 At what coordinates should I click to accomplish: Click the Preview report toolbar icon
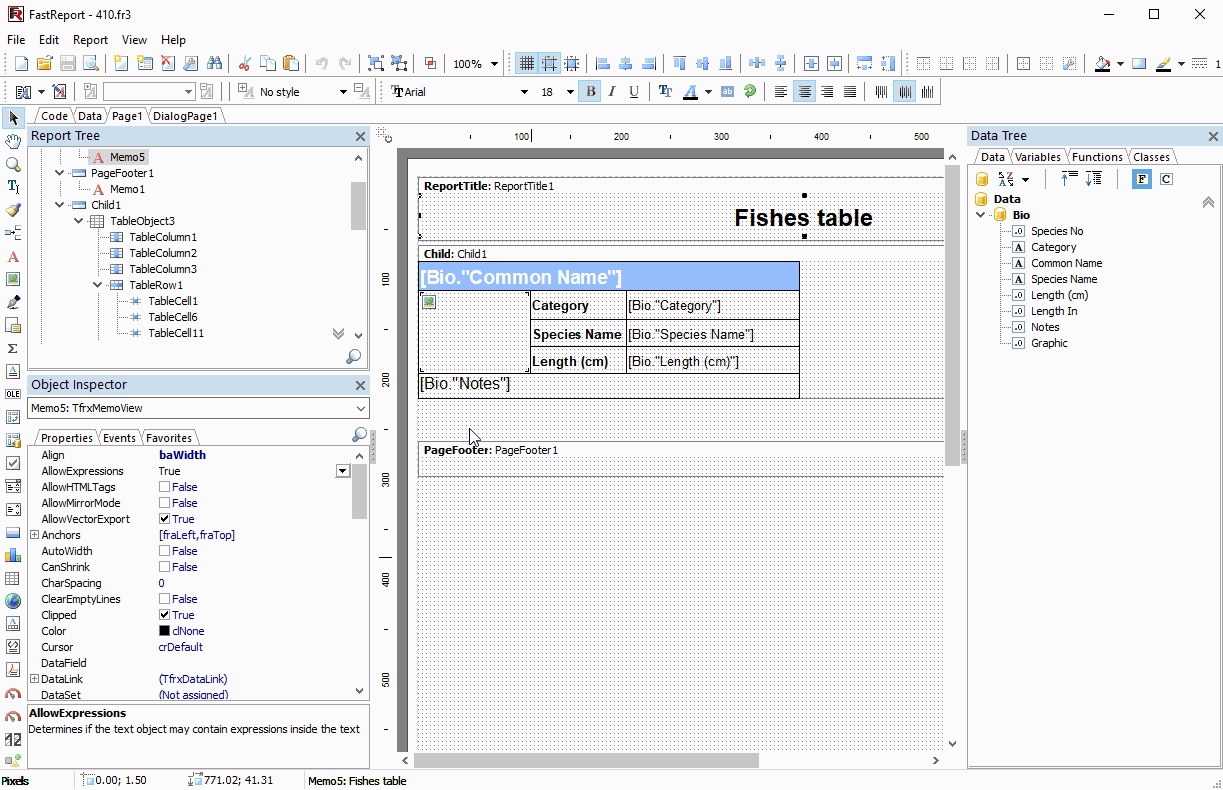(91, 64)
